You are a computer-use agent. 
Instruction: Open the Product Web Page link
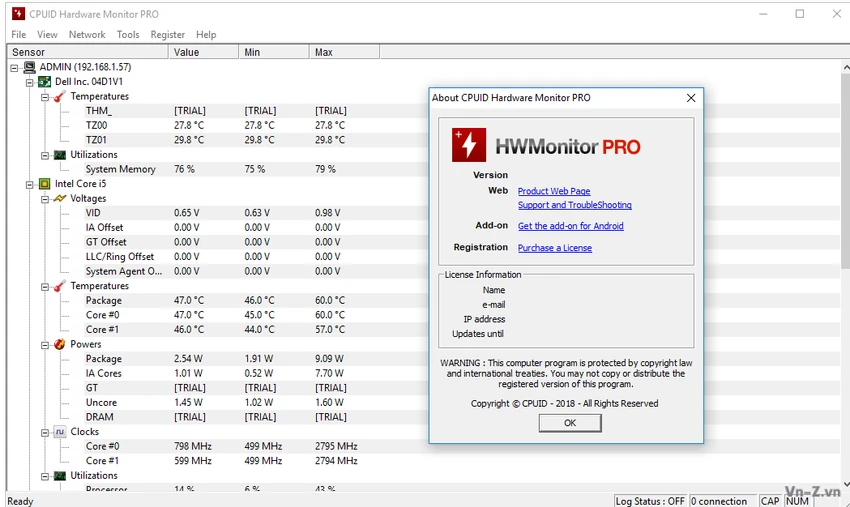point(554,191)
